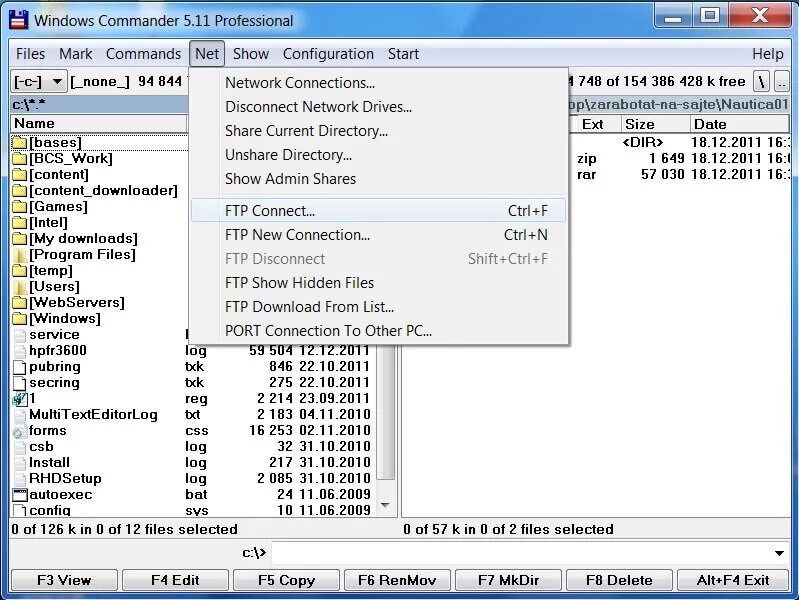Select the [BCS_Work] folder icon
The image size is (799, 600).
(20, 159)
